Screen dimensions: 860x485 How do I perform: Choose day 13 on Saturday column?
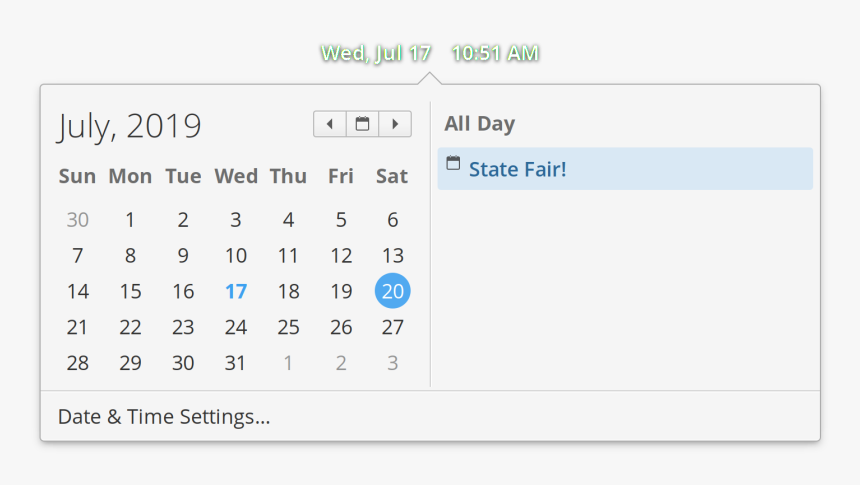pyautogui.click(x=393, y=256)
